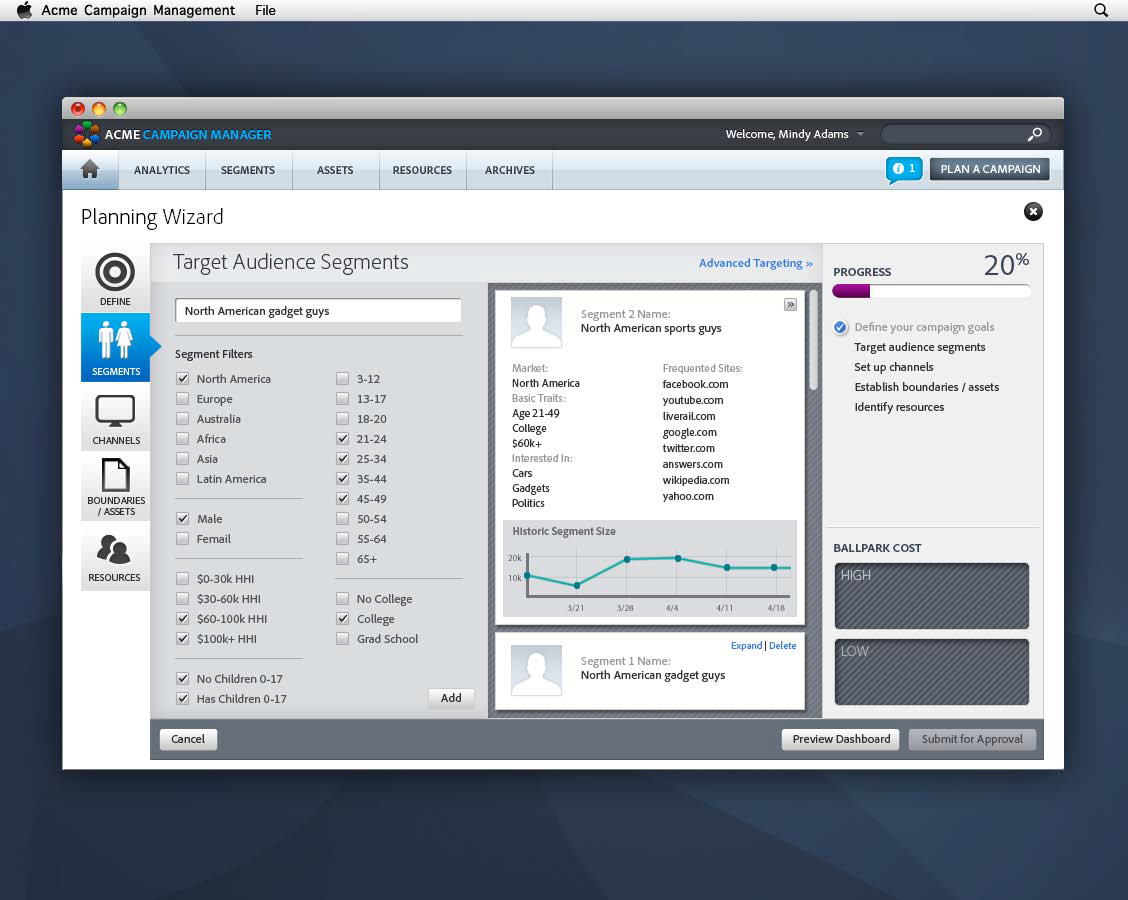Switch to the Assets tab
Screen dimensions: 1128x900
click(335, 170)
